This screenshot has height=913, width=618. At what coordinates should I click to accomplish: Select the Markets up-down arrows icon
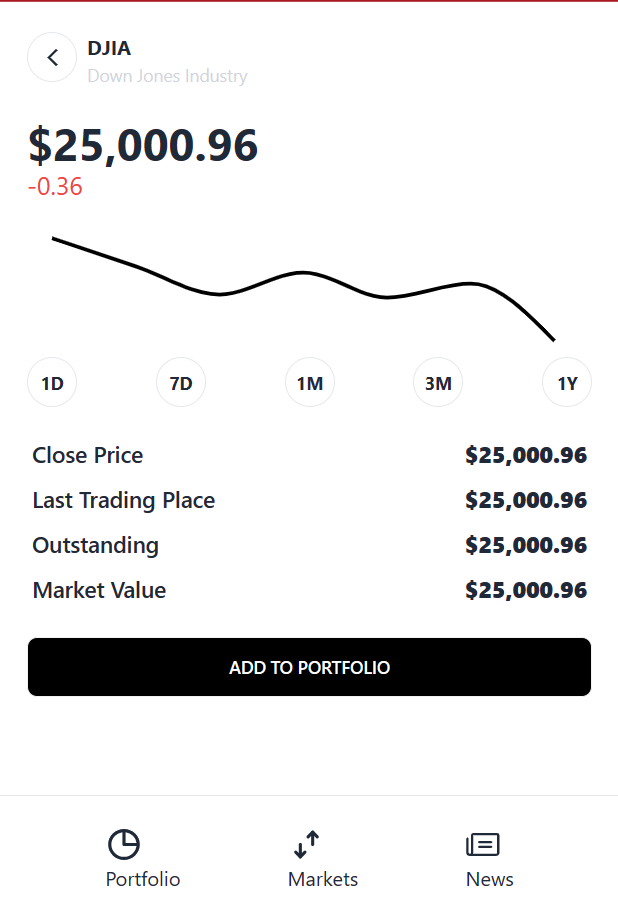coord(305,844)
